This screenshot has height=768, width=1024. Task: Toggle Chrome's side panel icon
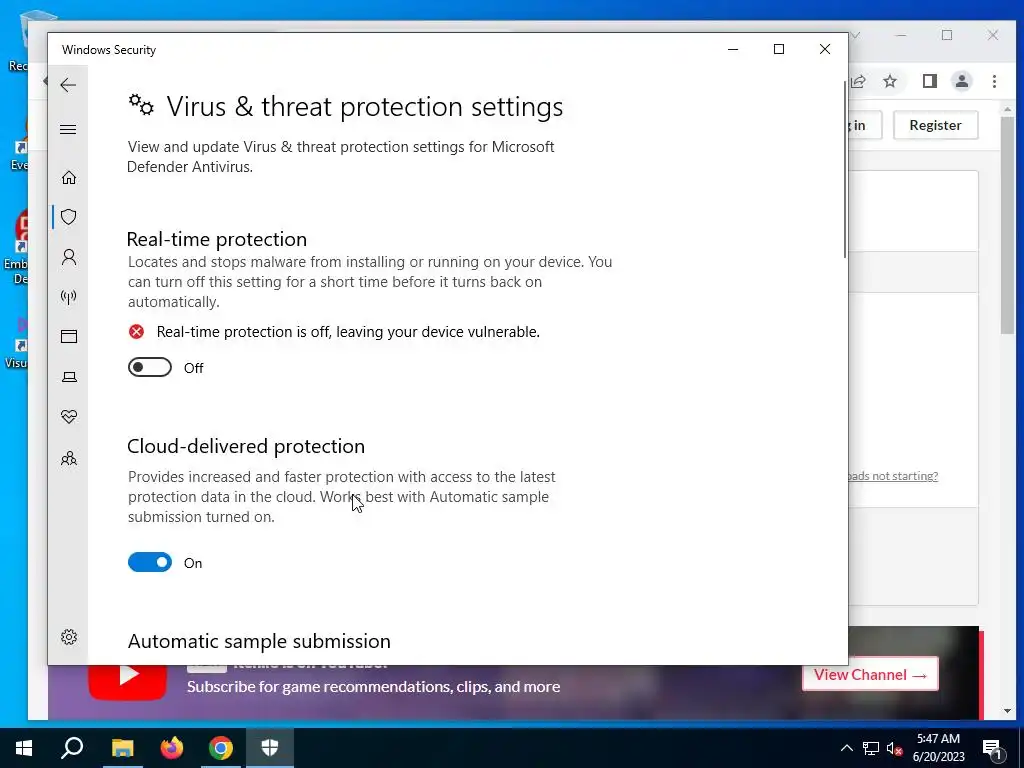(929, 81)
